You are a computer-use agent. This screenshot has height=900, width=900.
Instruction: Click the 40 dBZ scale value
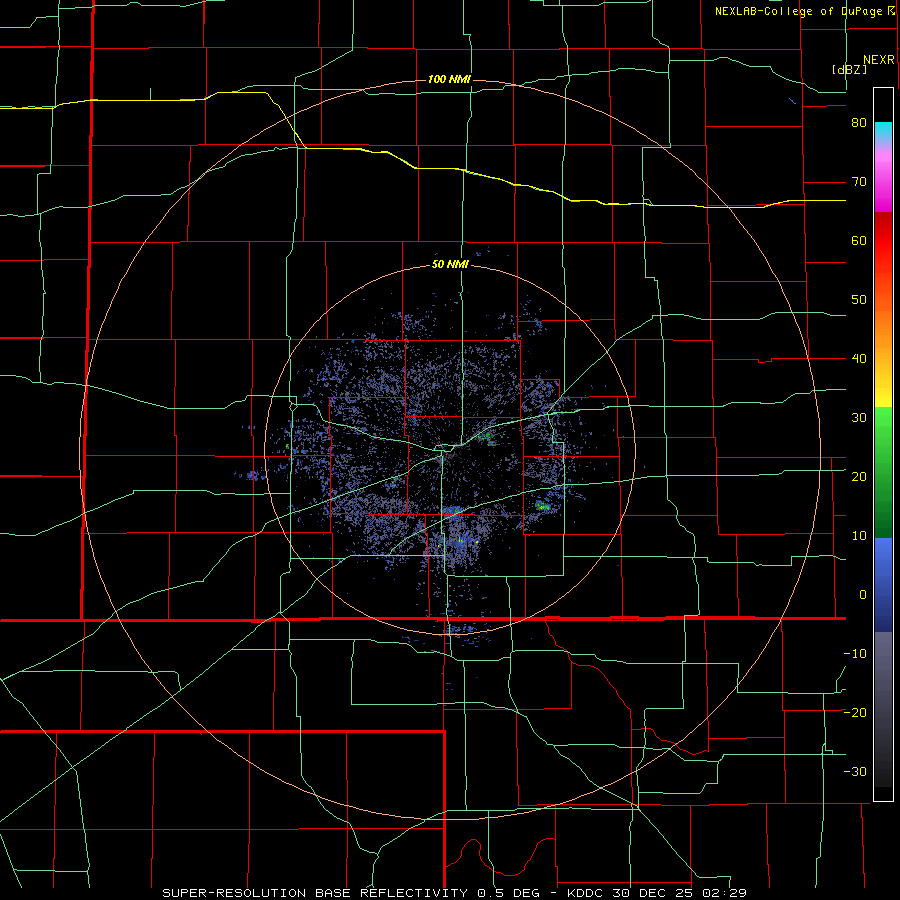pos(859,359)
